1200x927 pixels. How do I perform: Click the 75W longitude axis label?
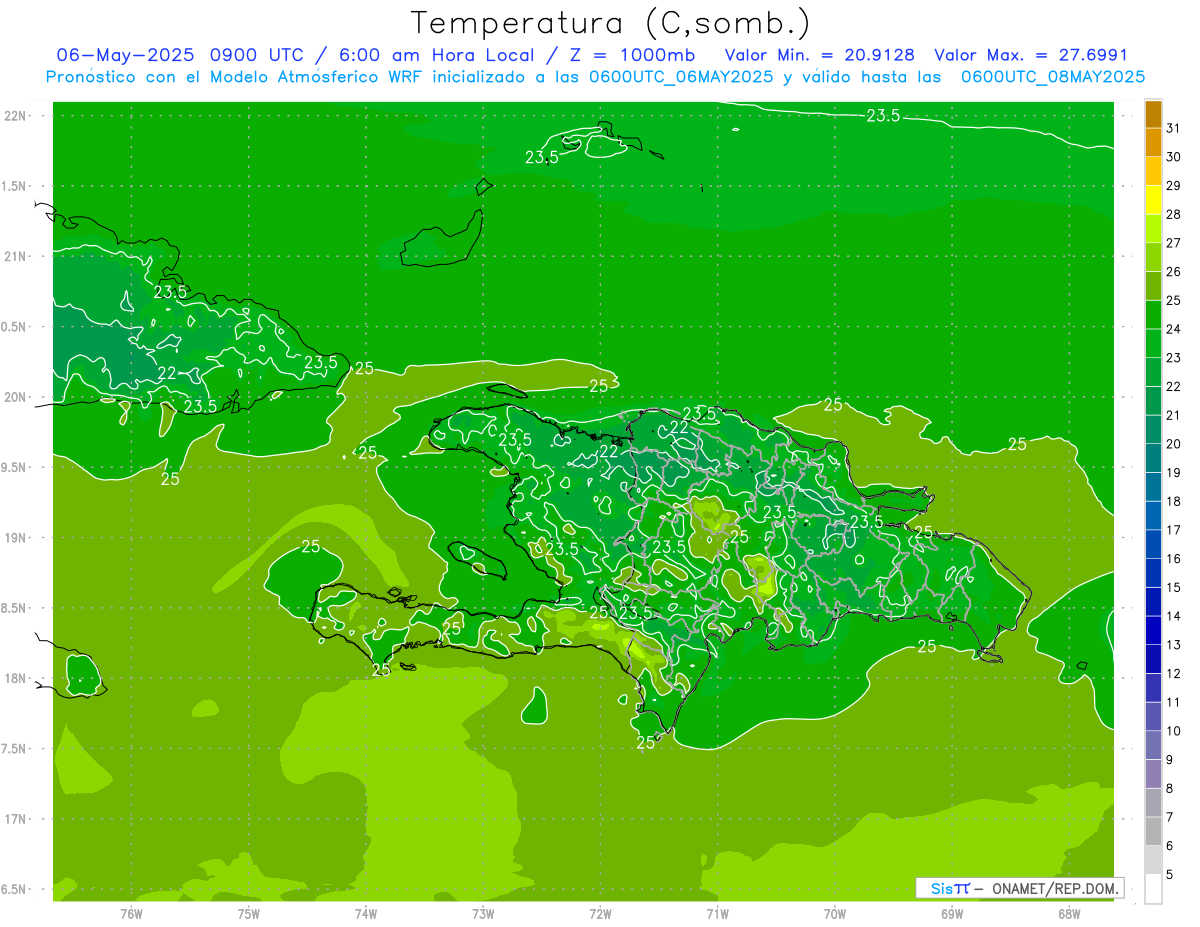coord(248,913)
